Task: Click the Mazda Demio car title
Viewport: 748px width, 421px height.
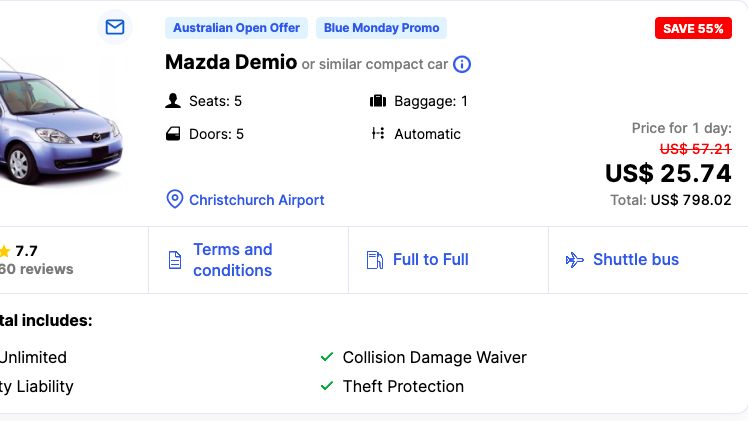Action: [231, 62]
